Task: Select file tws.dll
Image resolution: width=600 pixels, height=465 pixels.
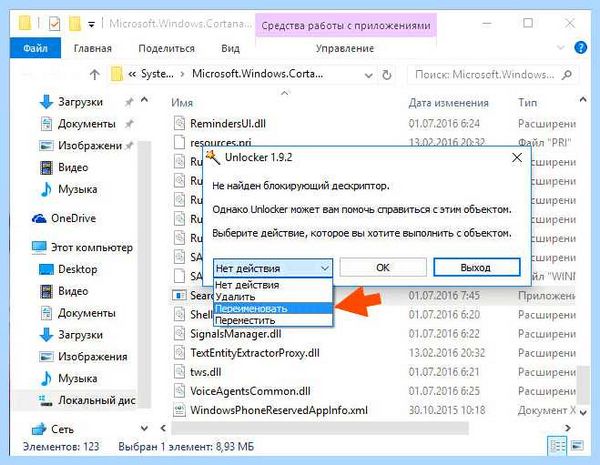Action: [x=206, y=372]
